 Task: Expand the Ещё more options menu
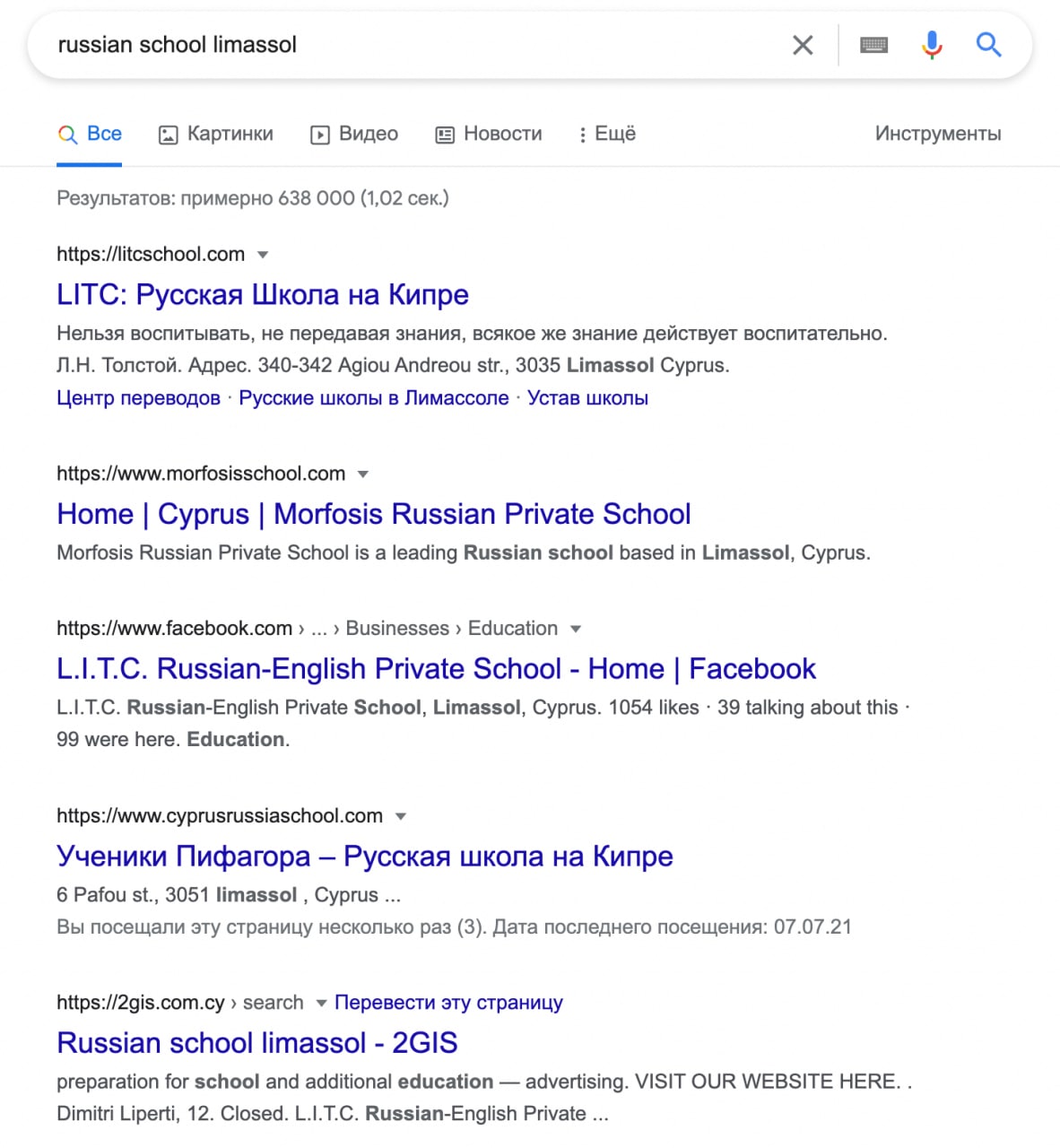606,135
